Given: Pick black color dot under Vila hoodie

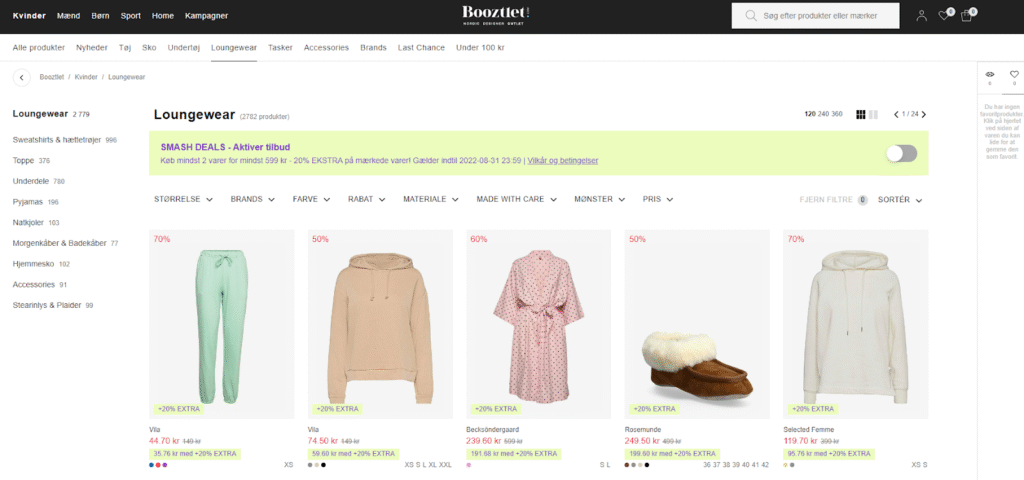Looking at the screenshot, I should 323,465.
